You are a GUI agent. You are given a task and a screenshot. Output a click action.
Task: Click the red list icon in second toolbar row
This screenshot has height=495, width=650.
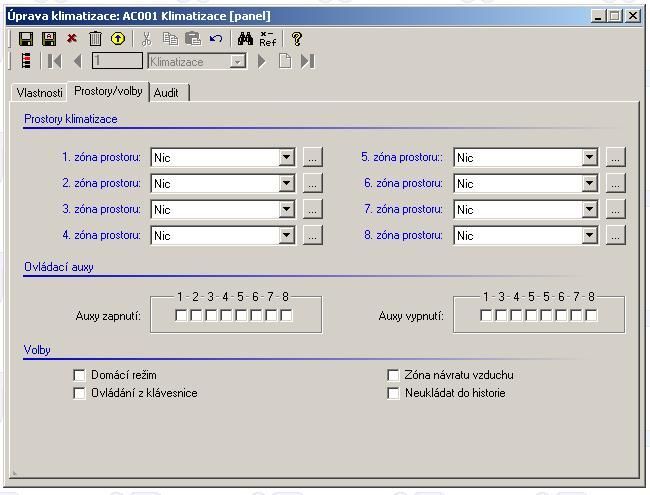(26, 61)
